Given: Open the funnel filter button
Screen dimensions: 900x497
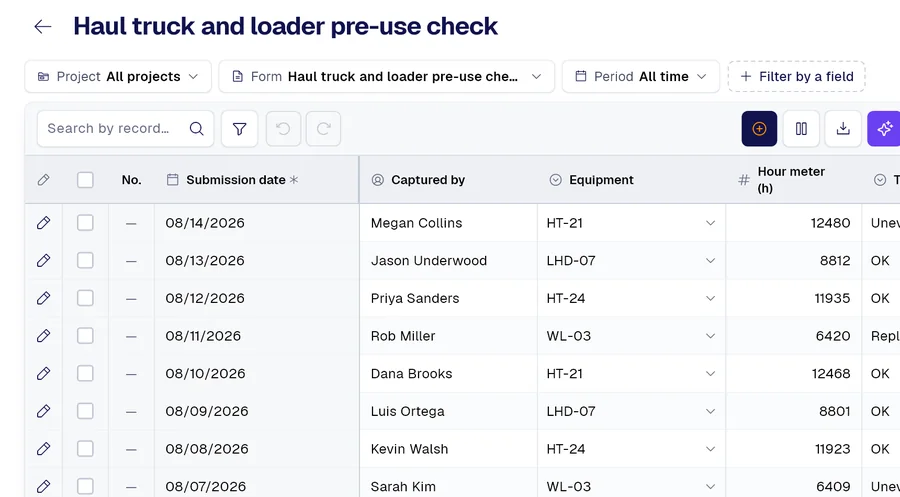Looking at the screenshot, I should 239,129.
